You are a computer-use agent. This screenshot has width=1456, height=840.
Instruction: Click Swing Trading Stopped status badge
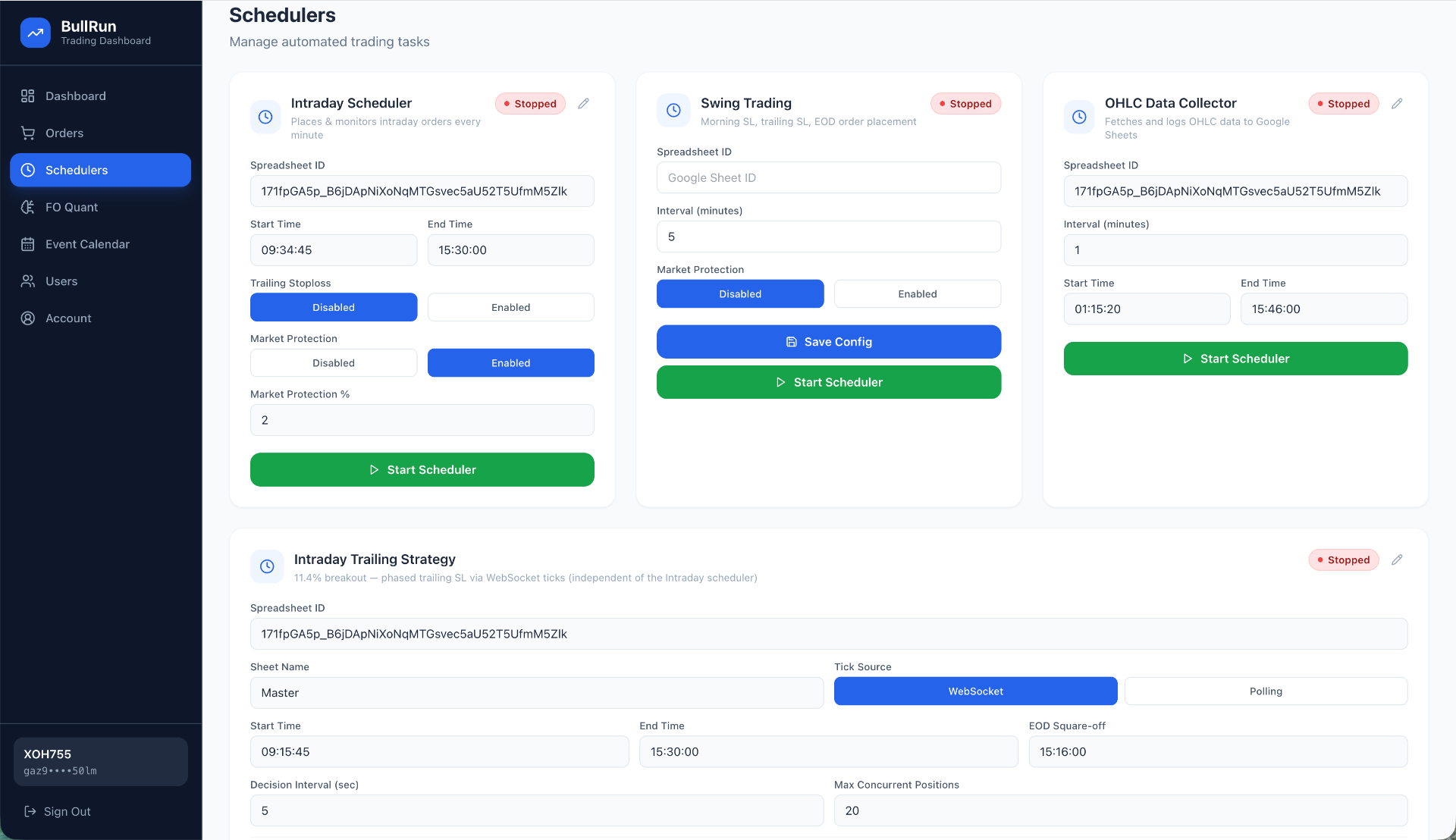[965, 104]
